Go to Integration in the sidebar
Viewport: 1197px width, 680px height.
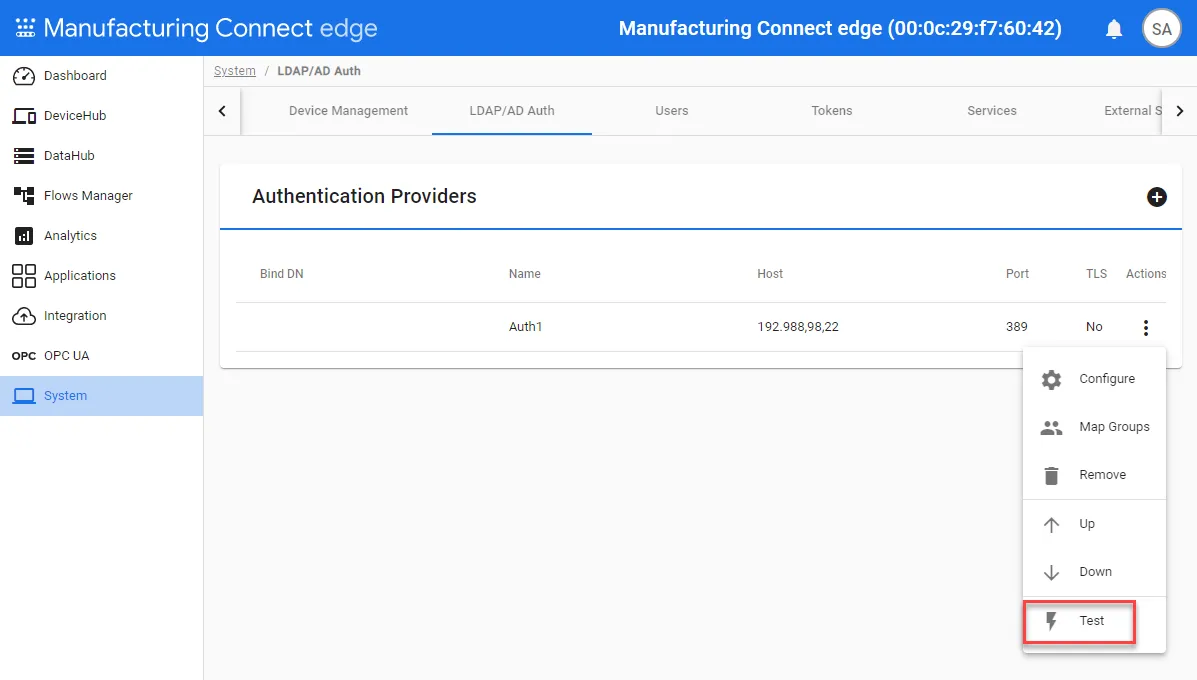pyautogui.click(x=102, y=316)
